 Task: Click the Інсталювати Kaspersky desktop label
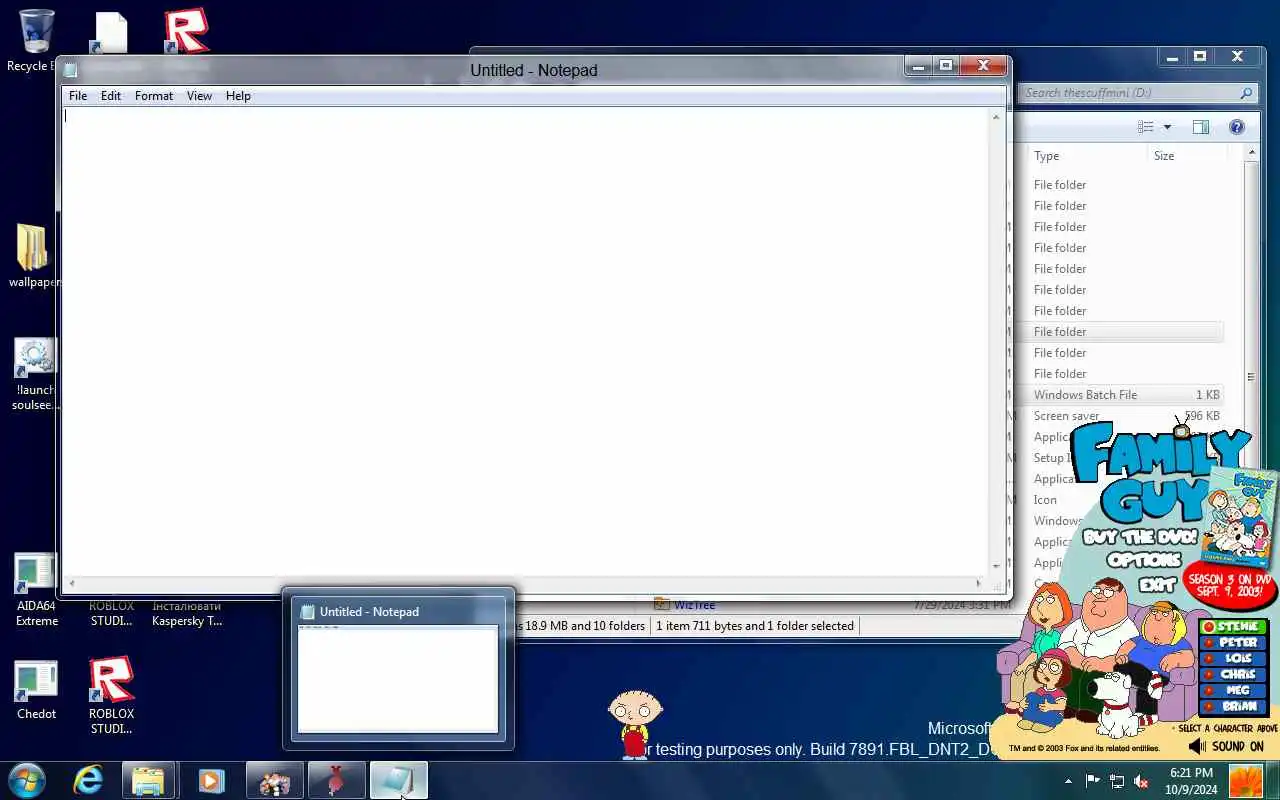point(187,613)
